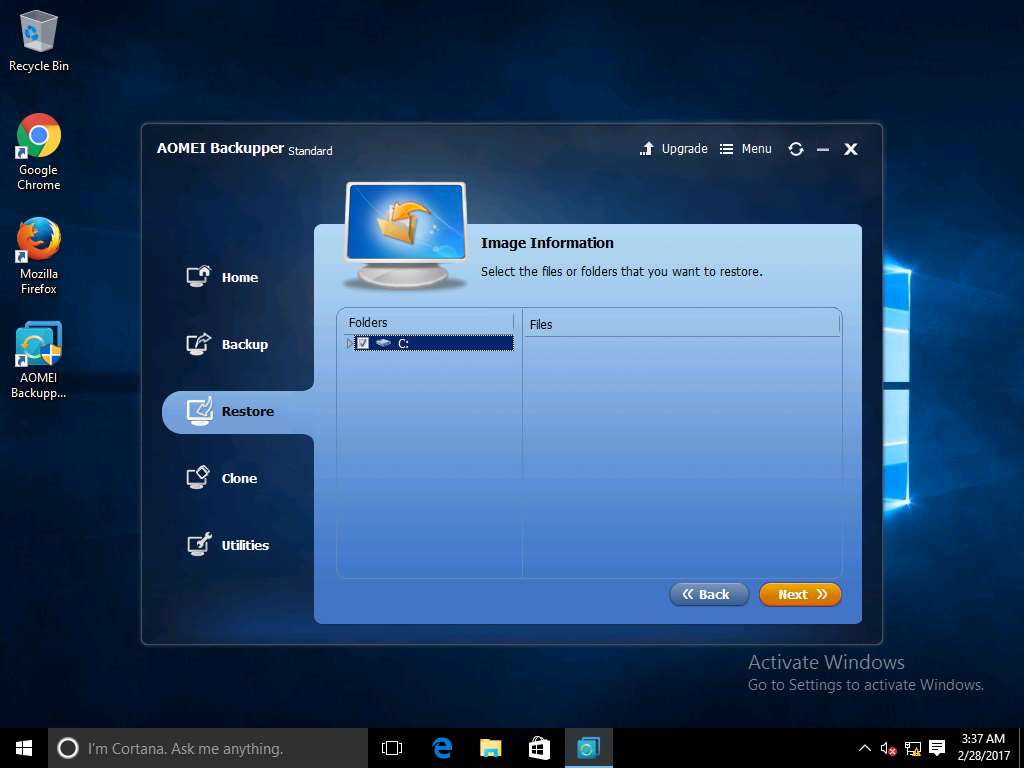Open the Windows Start menu

pos(24,748)
